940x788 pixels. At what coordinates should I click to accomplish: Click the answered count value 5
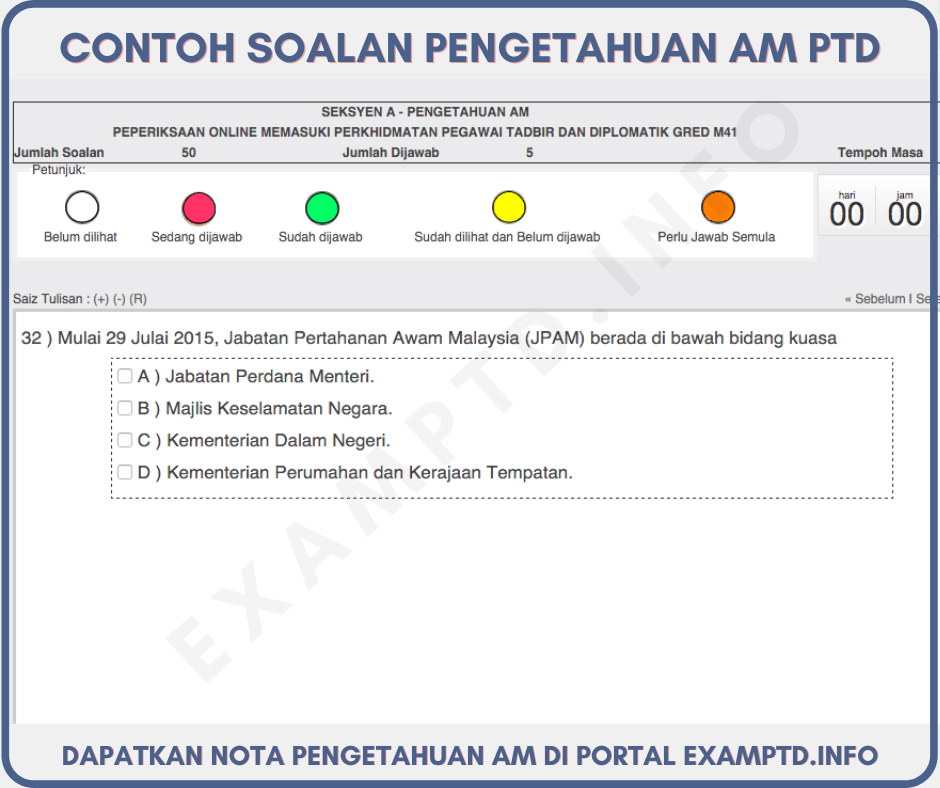pyautogui.click(x=529, y=152)
